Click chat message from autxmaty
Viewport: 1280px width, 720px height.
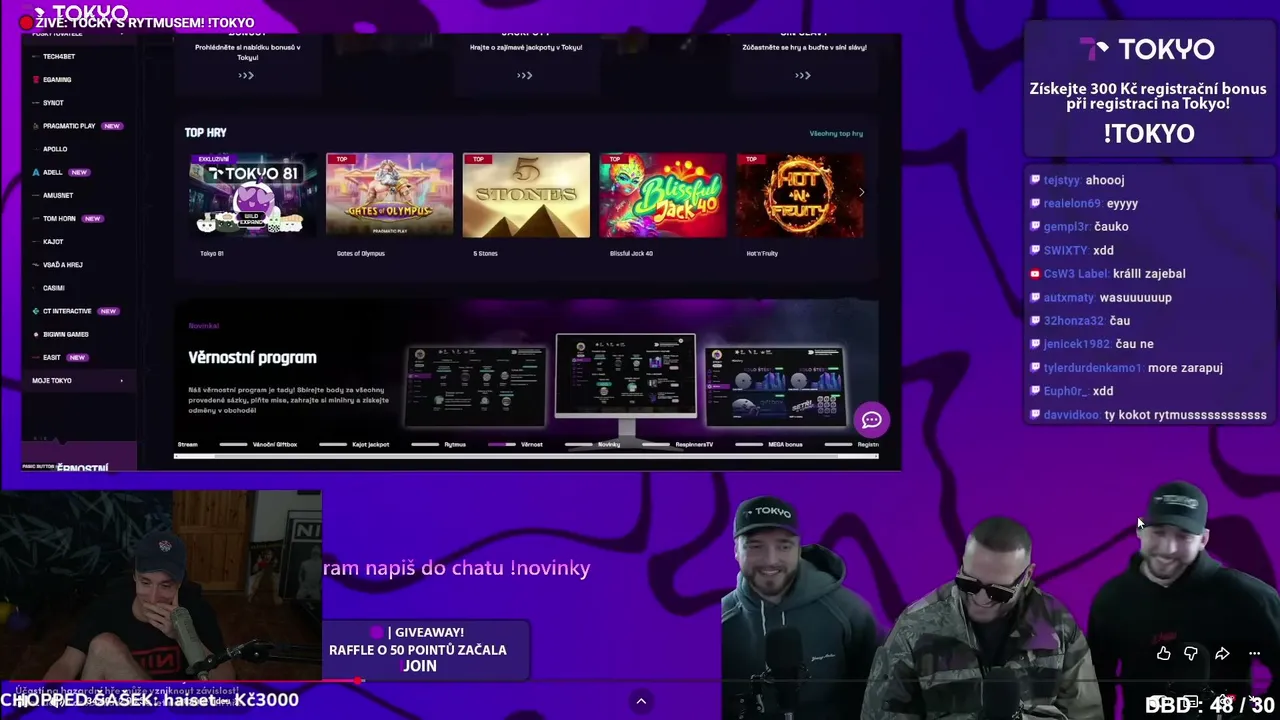pos(1101,297)
